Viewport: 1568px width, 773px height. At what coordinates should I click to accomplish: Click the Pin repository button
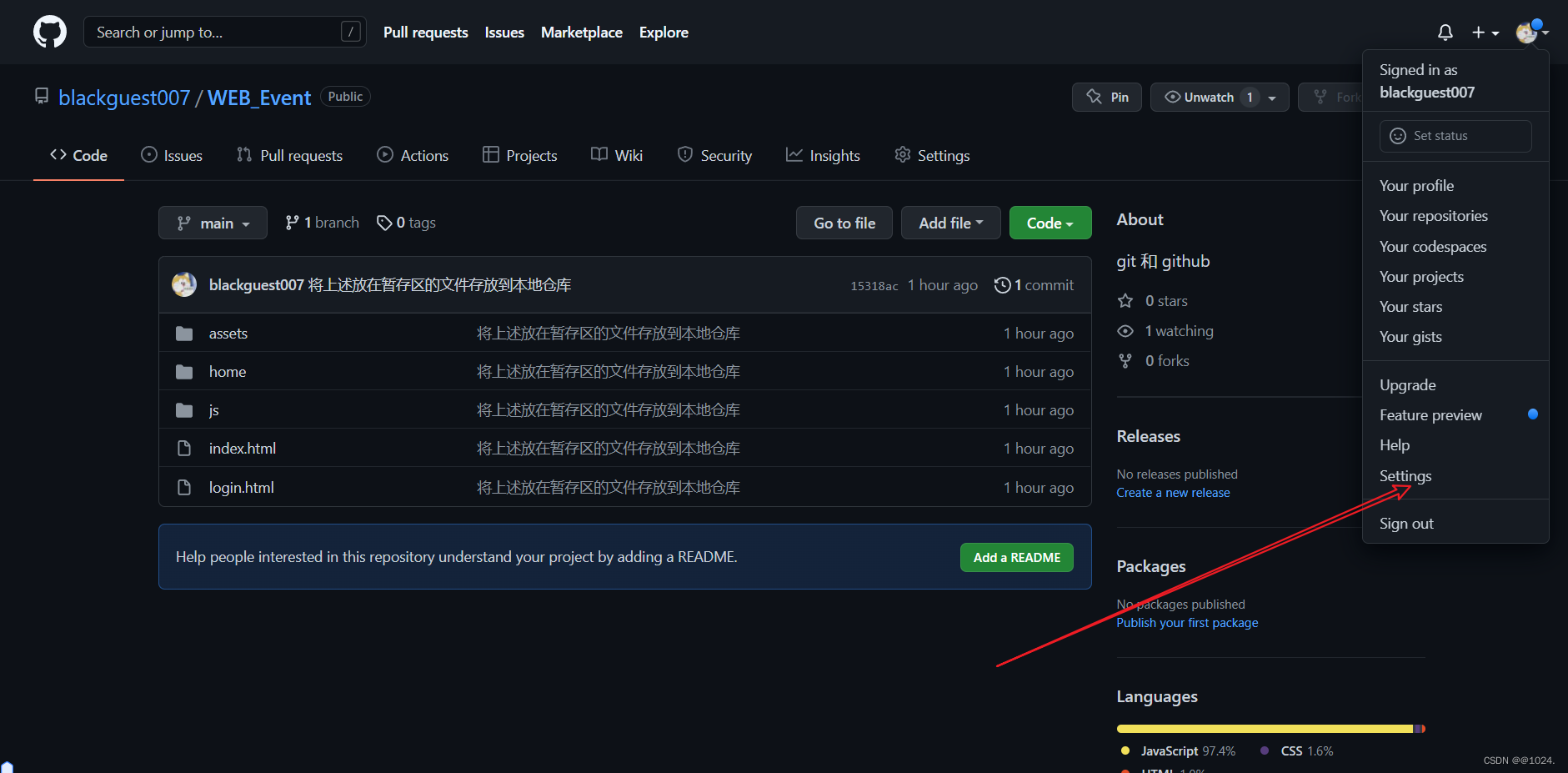[1107, 97]
